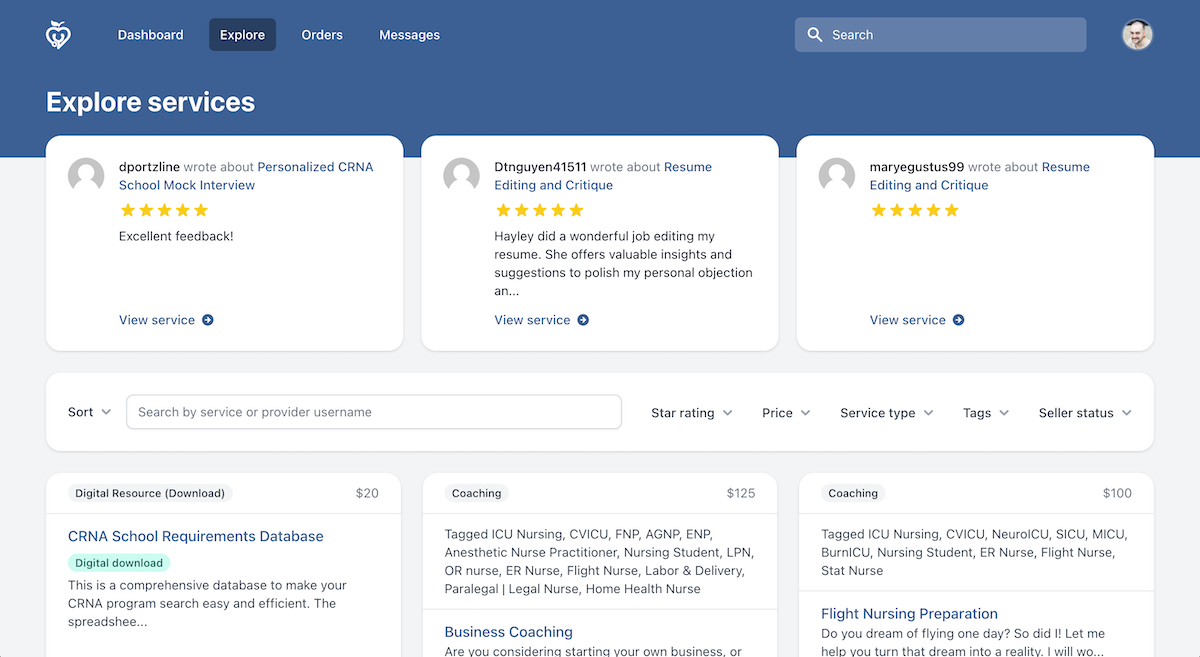The width and height of the screenshot is (1200, 657).
Task: Go to the Dashboard tab
Action: tap(151, 35)
